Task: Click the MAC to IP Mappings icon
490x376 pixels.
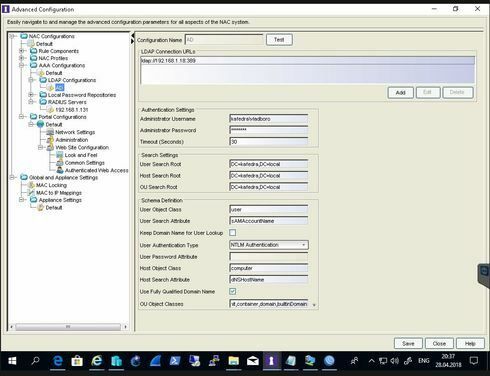Action: point(31,193)
